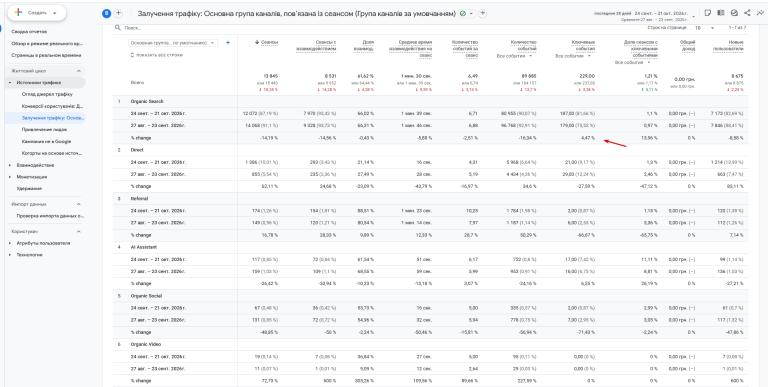
Task: Collapse the Источники трафика tree node
Action: pos(10,83)
